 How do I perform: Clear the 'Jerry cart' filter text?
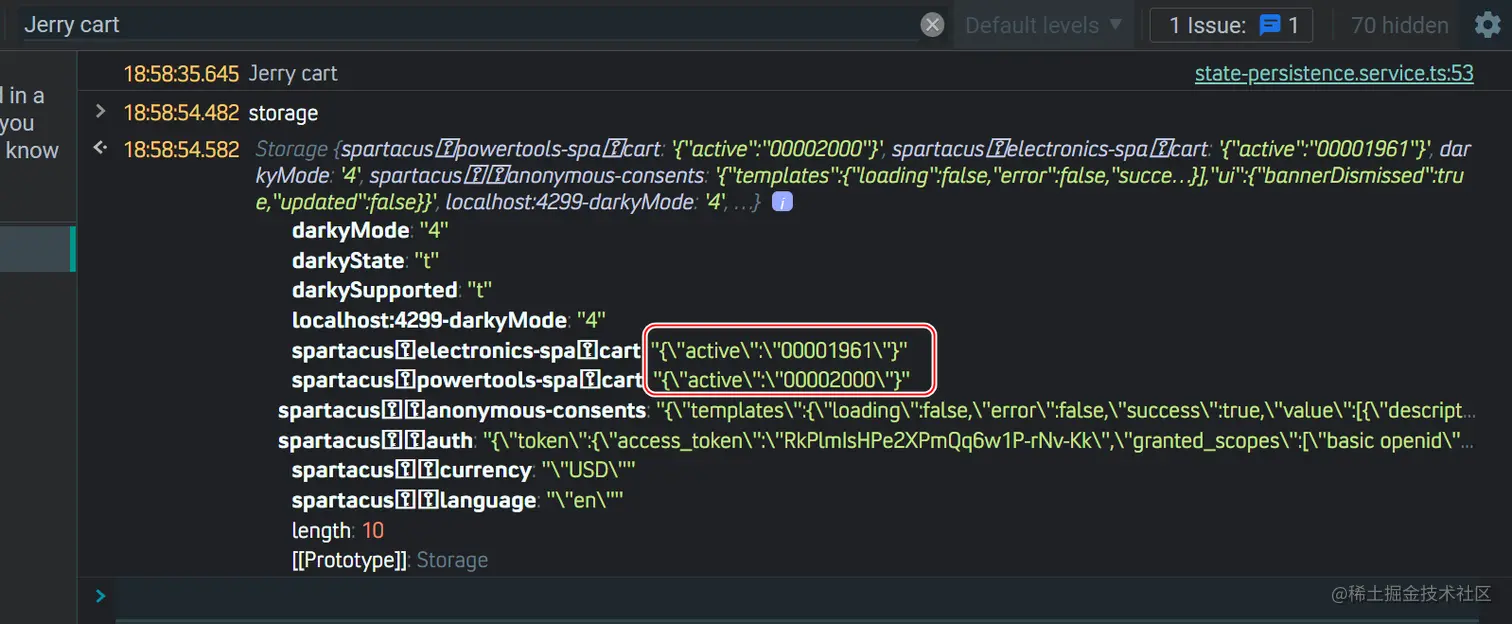tap(932, 25)
